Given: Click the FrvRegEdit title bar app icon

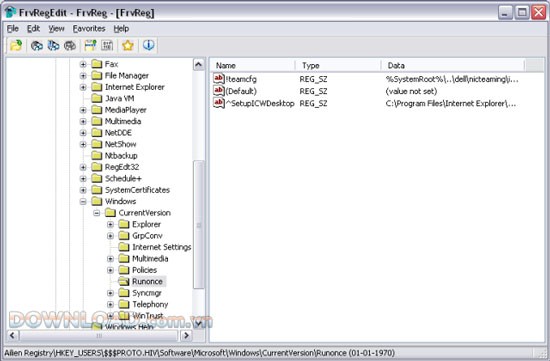Looking at the screenshot, I should 11,13.
